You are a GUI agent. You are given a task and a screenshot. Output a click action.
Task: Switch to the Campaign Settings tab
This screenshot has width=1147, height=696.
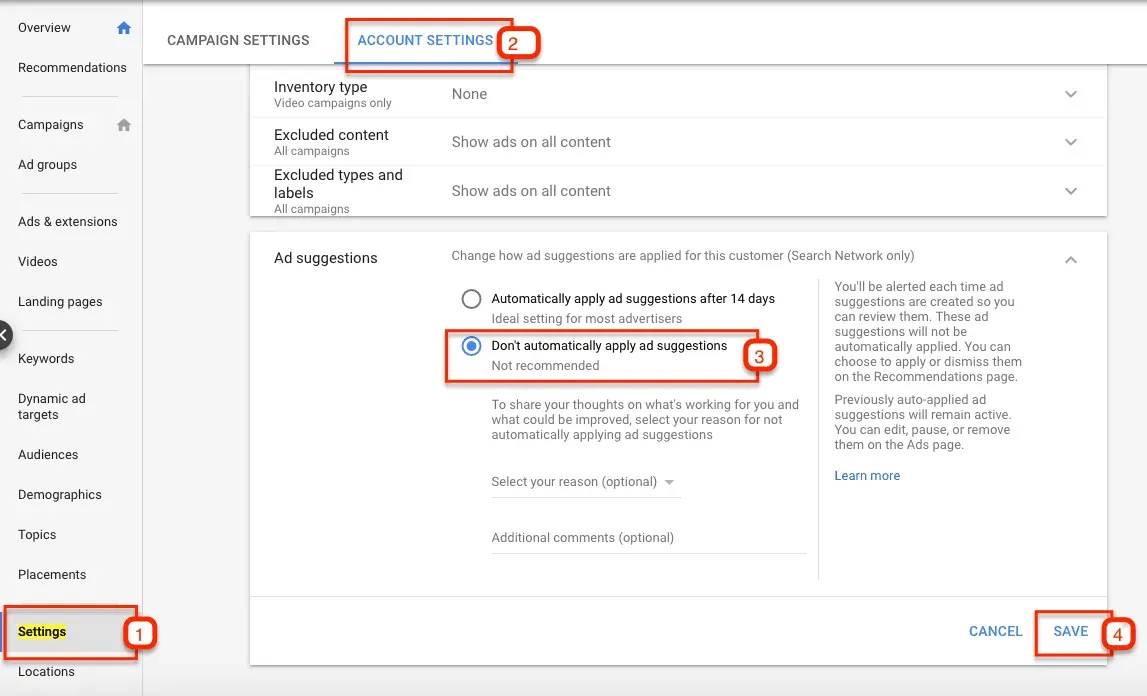coord(238,40)
